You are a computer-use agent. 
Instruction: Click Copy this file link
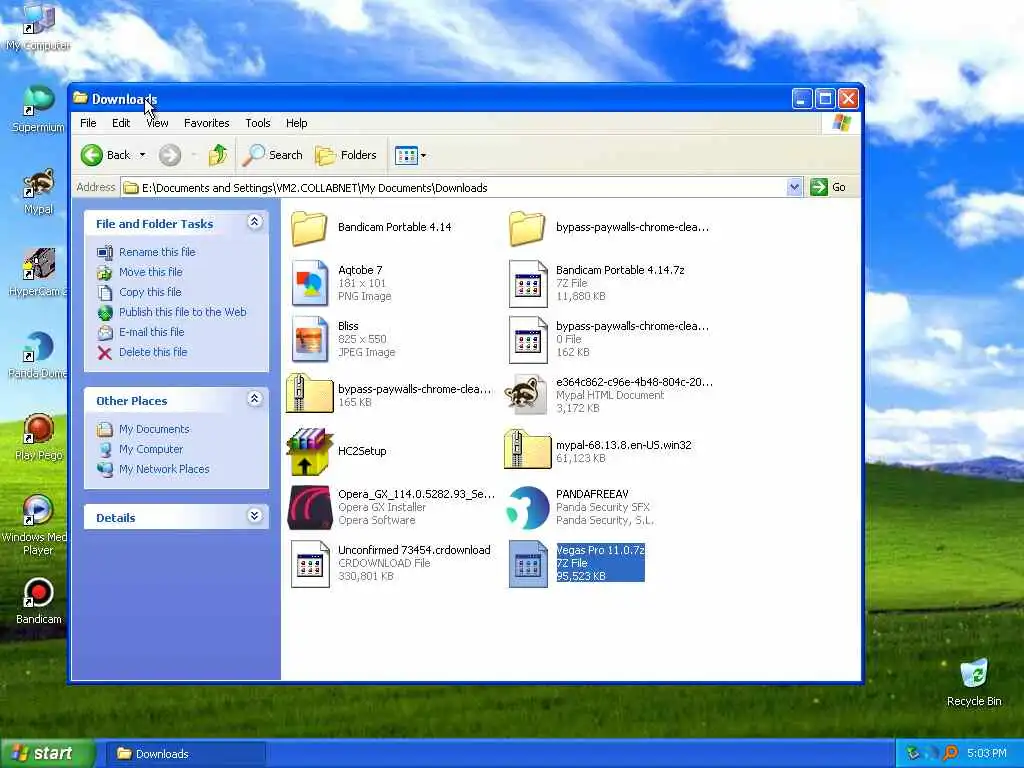(x=150, y=292)
